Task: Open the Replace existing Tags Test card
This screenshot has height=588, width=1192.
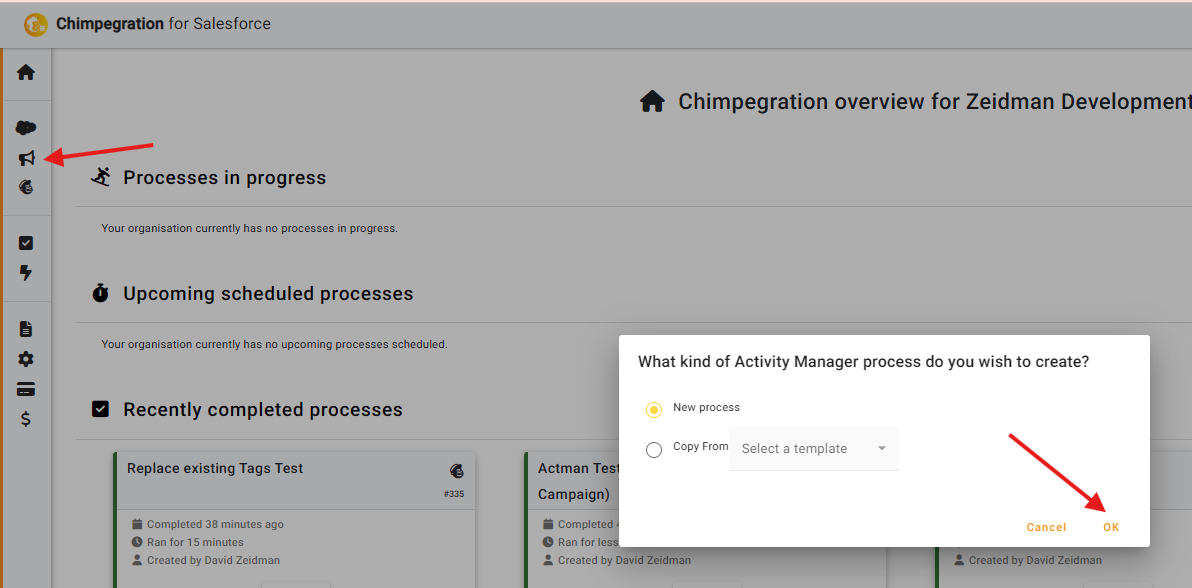Action: 215,469
